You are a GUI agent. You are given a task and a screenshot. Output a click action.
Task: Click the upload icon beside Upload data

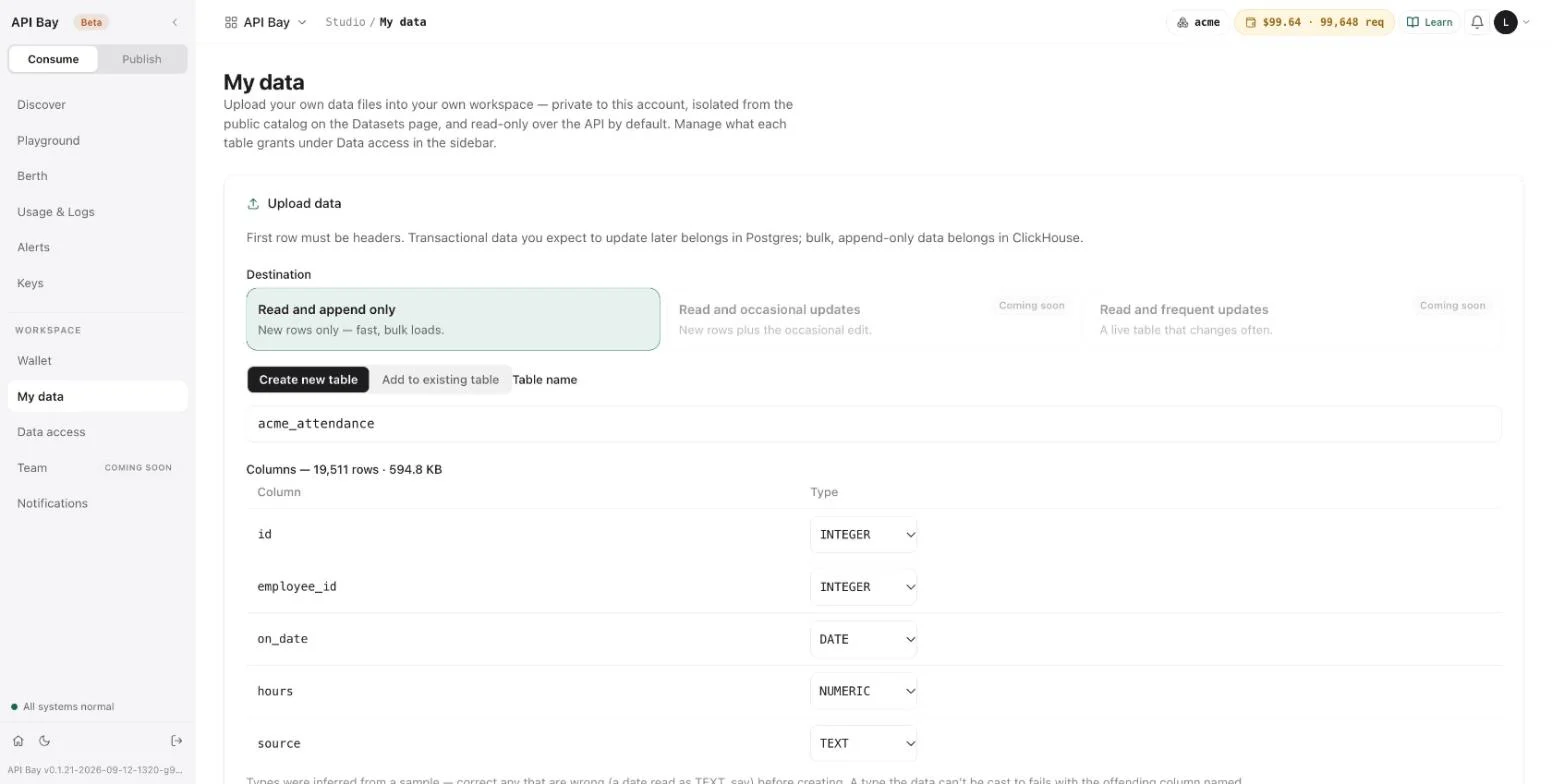[x=253, y=204]
